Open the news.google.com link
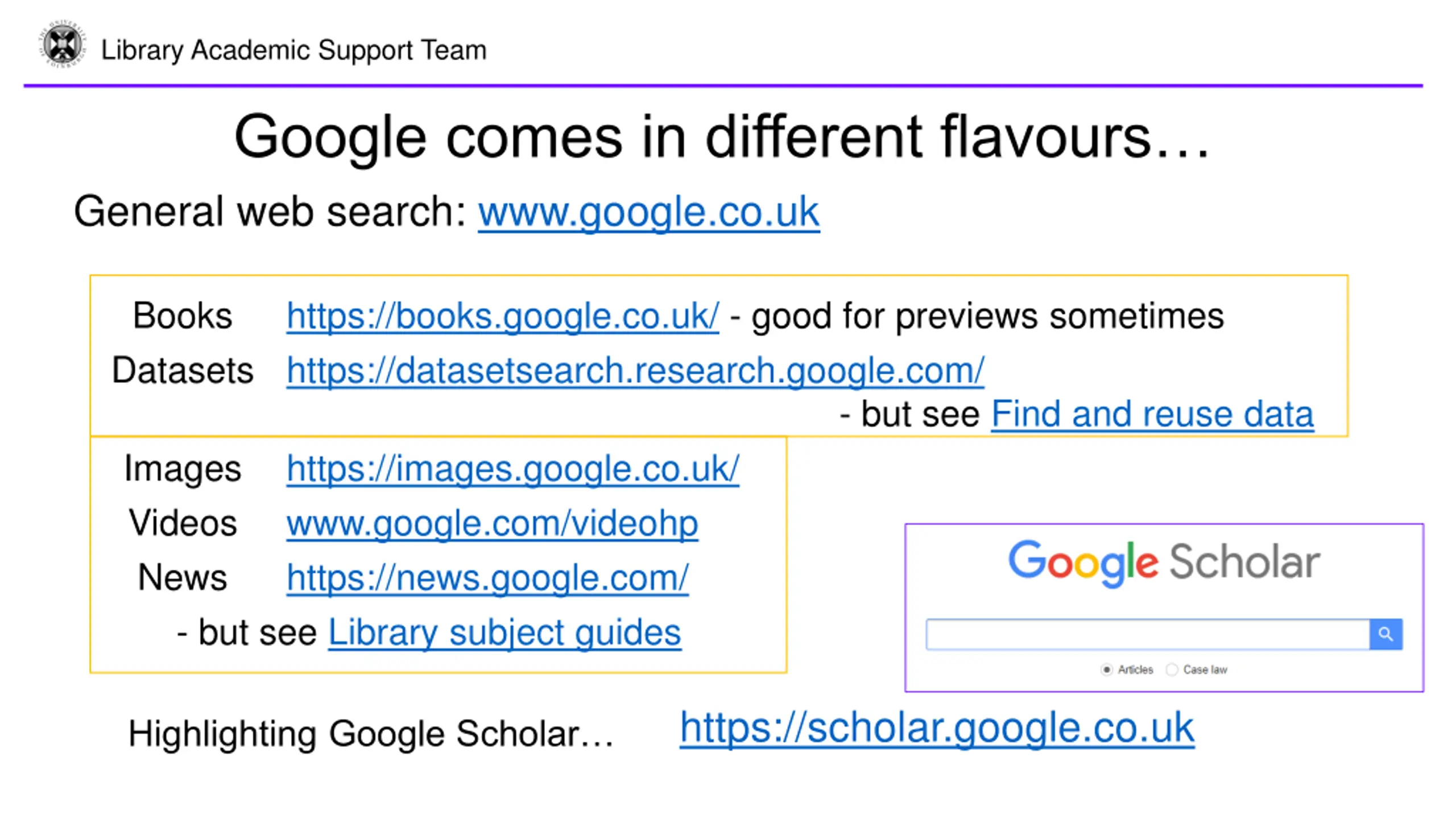This screenshot has height=819, width=1456. 487,578
